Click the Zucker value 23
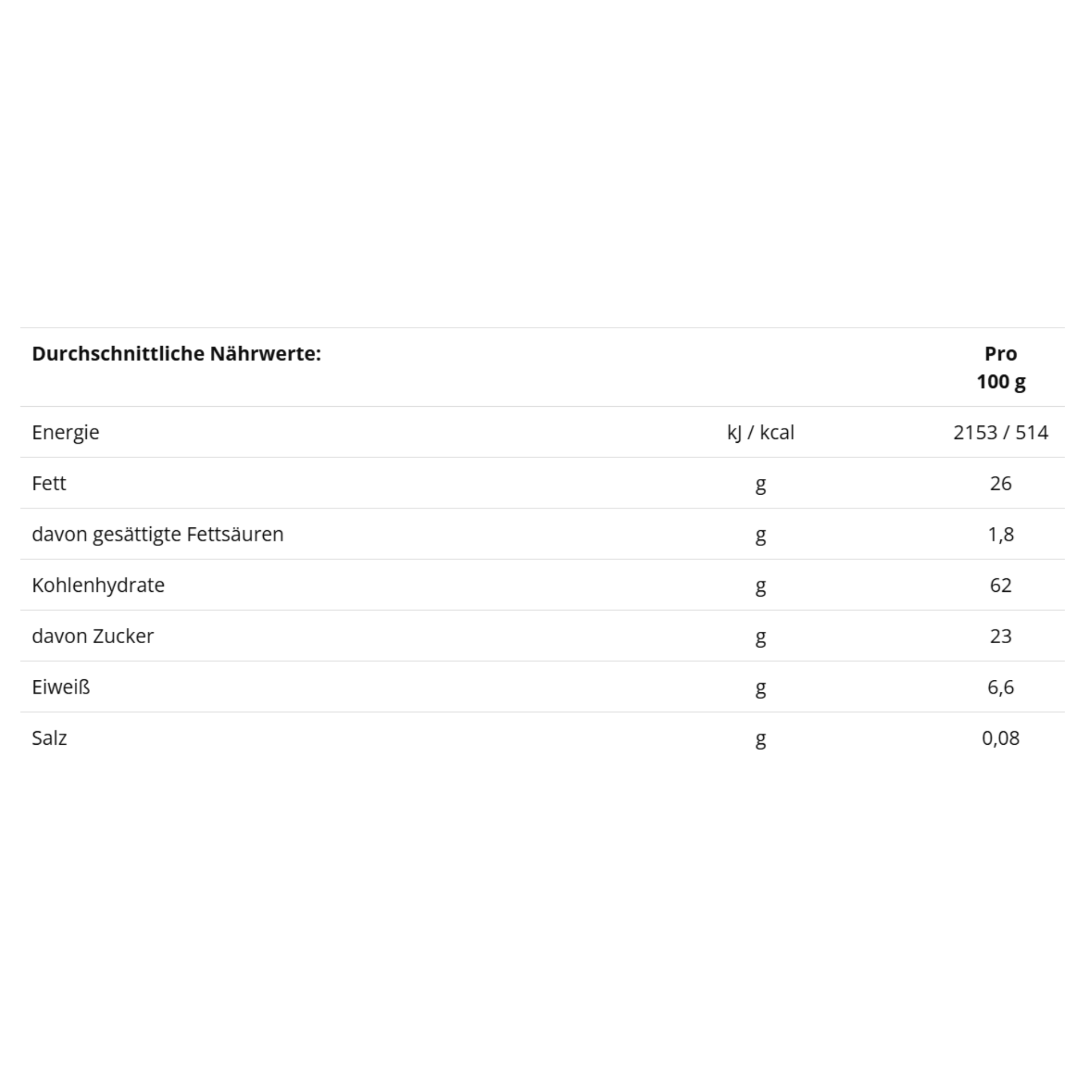This screenshot has height=1092, width=1092. click(1000, 637)
